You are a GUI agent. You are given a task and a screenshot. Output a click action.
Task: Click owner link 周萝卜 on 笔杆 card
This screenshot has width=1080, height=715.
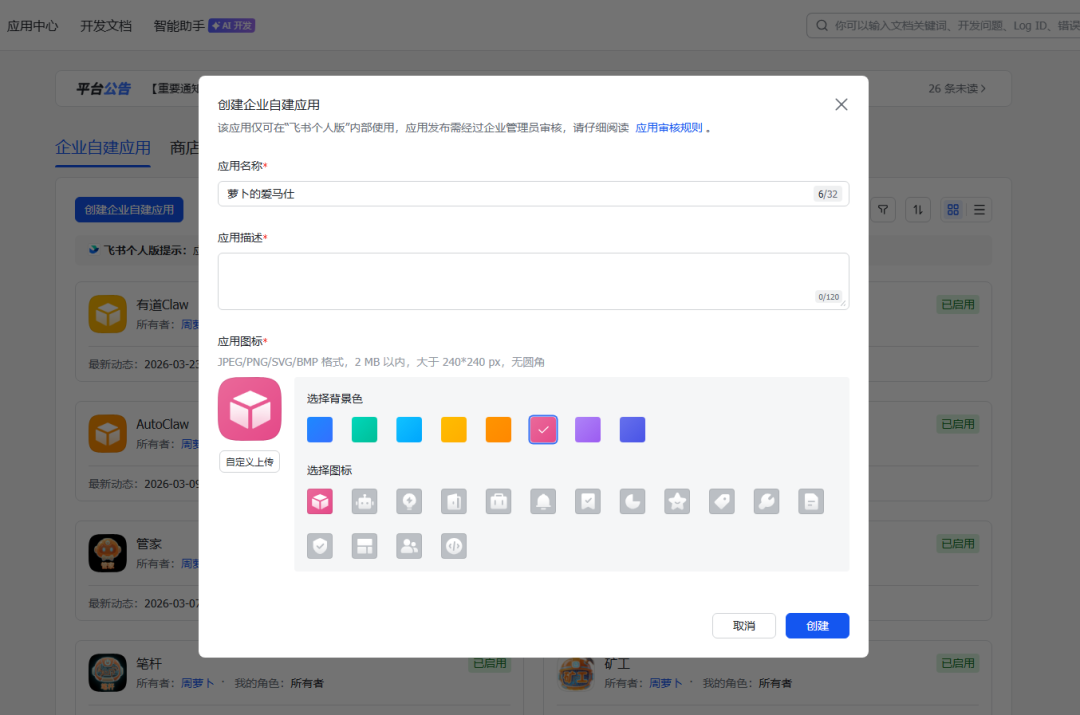198,683
